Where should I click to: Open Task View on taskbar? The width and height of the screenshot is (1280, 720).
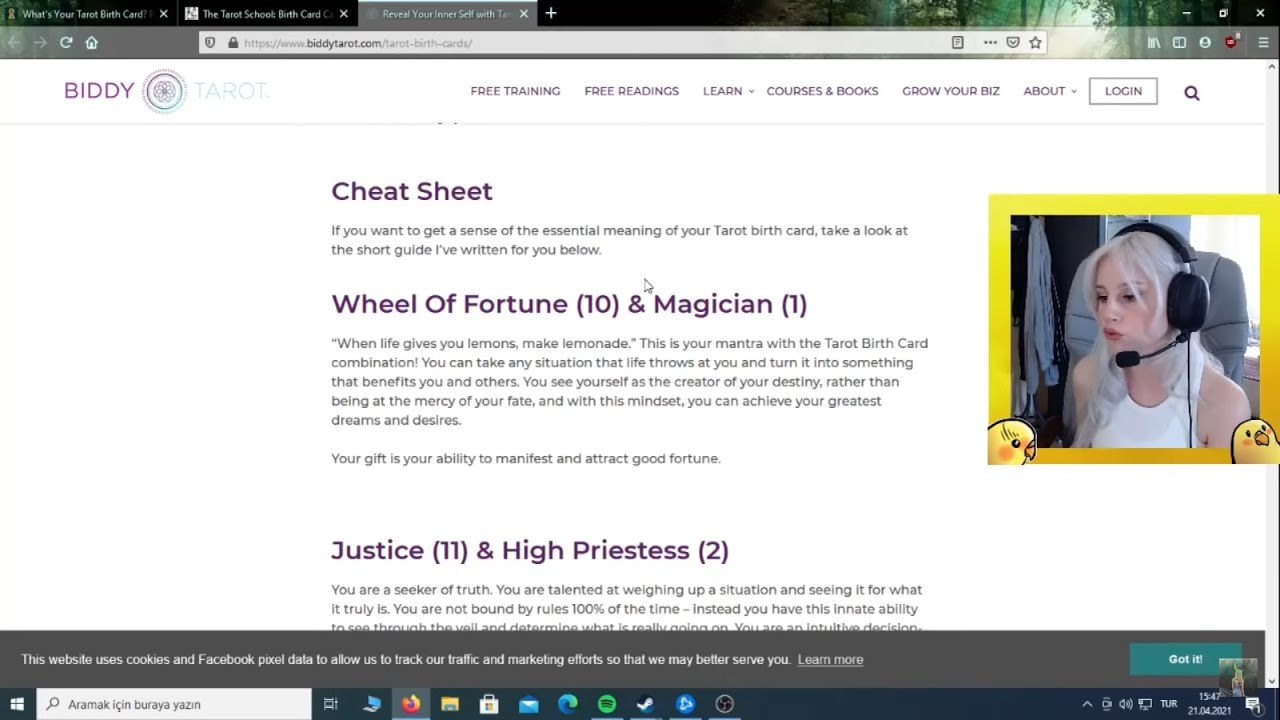click(x=330, y=704)
